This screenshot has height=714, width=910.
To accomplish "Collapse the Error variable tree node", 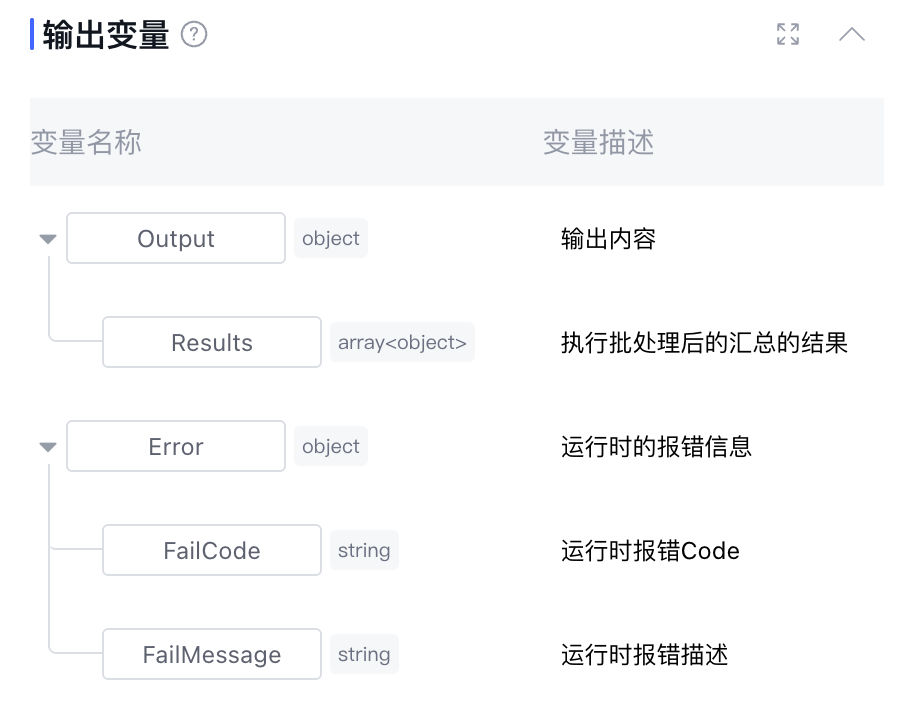I will point(47,447).
